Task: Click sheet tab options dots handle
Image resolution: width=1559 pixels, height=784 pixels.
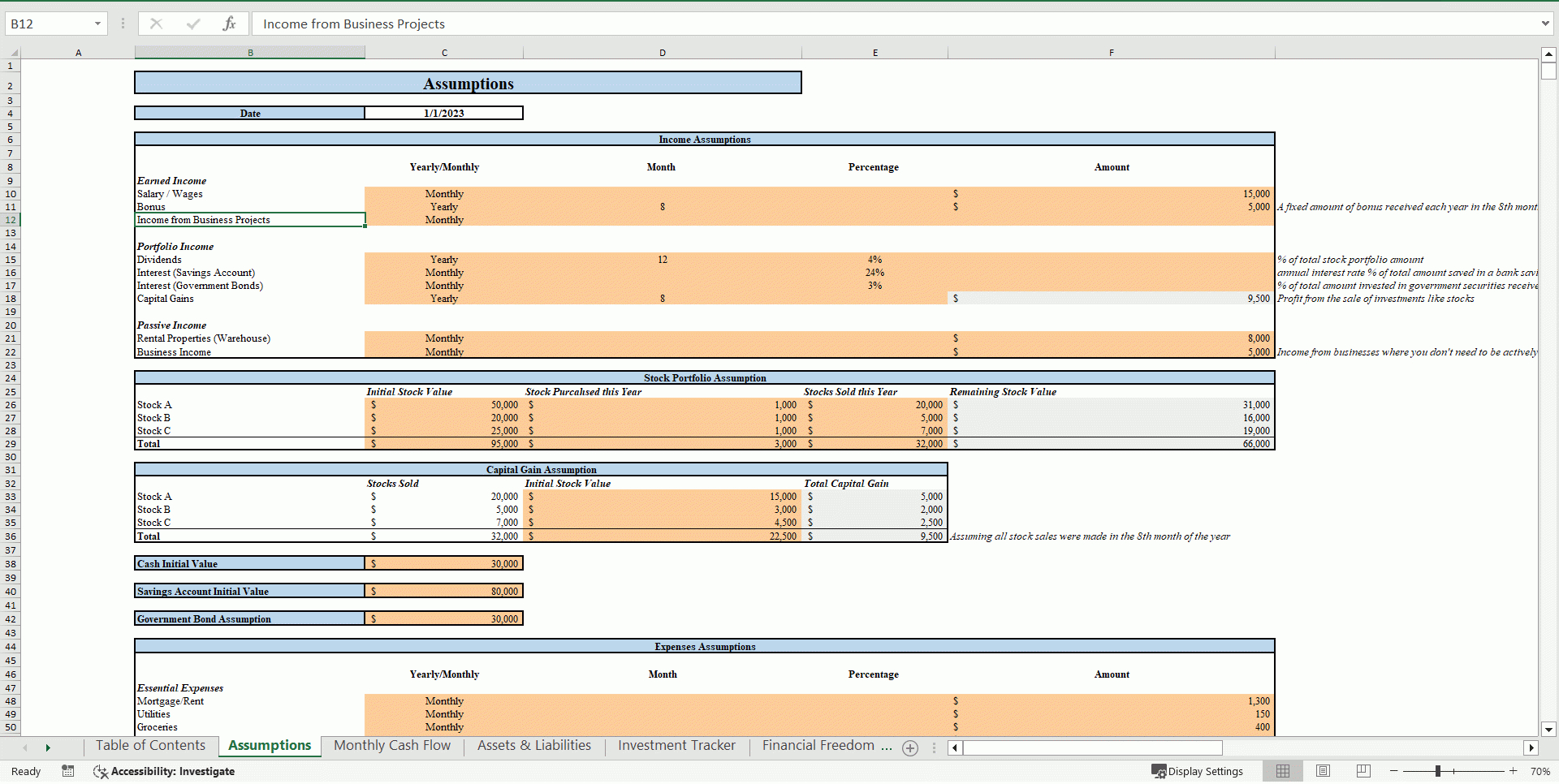Action: click(x=934, y=748)
